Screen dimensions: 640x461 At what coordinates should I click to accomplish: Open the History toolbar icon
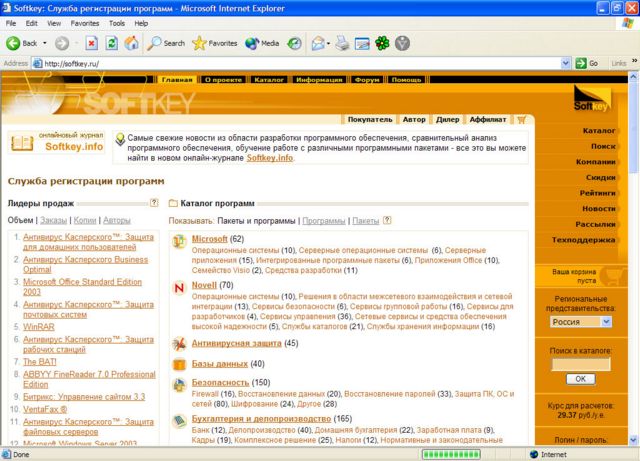pos(294,43)
